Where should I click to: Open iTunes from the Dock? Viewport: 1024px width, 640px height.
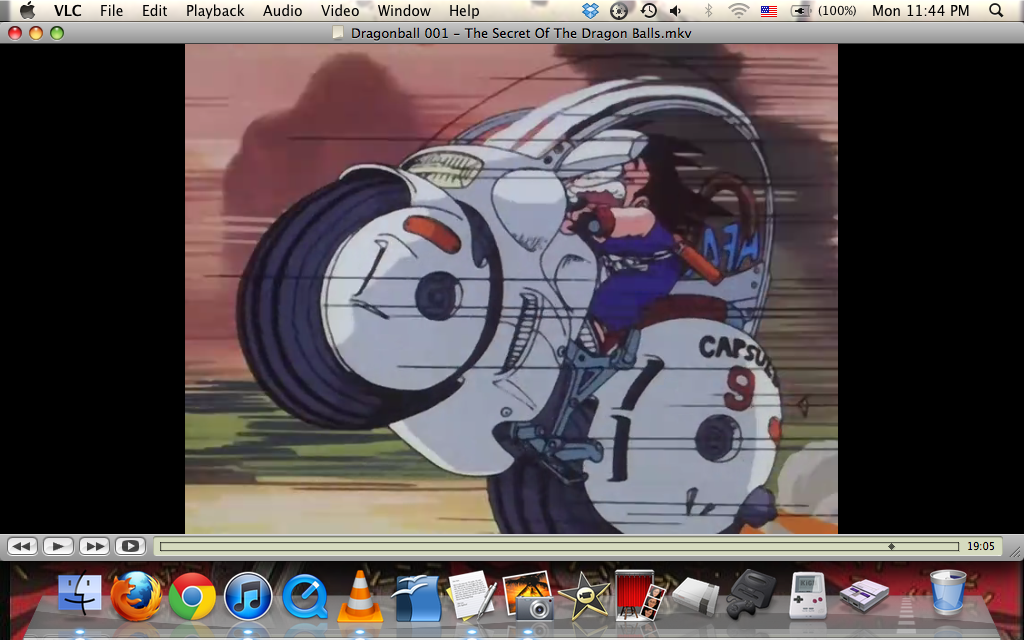(248, 596)
